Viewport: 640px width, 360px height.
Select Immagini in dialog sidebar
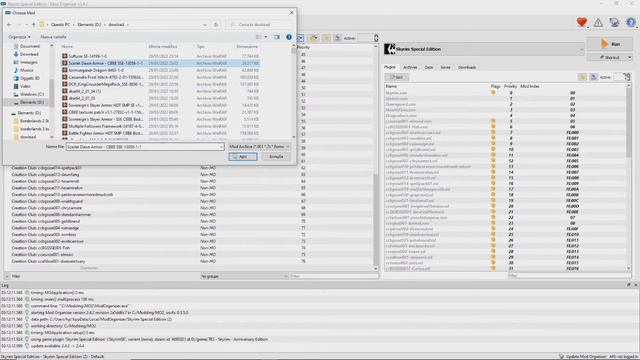point(25,62)
